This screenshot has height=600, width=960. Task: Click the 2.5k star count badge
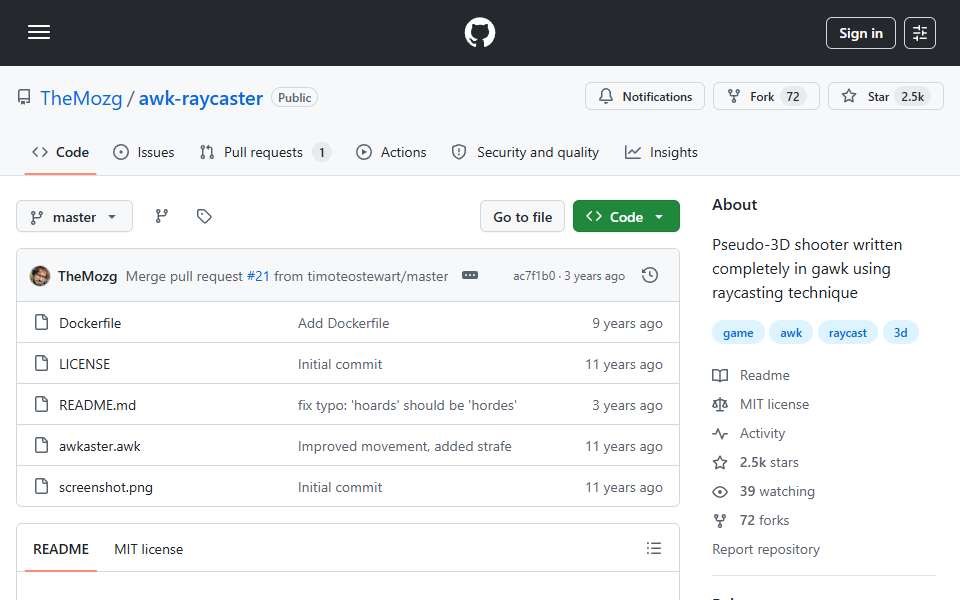tap(912, 96)
